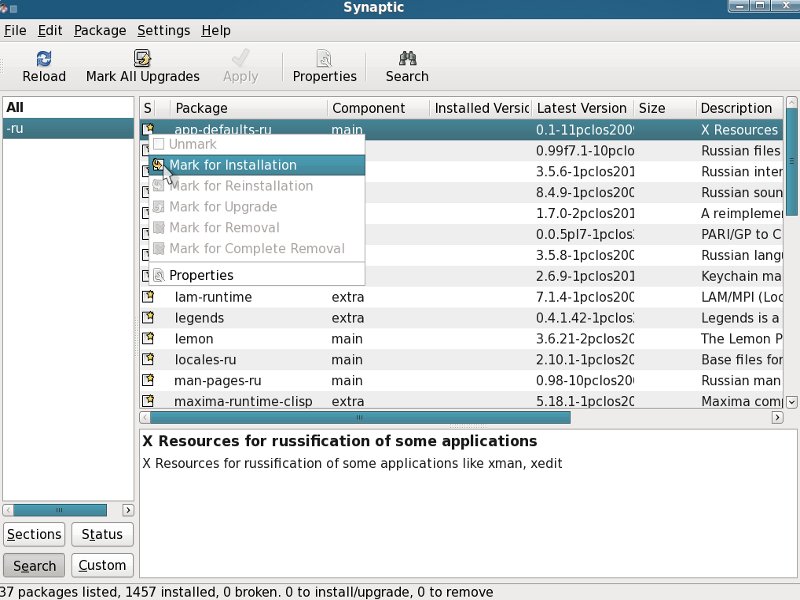Click status icon of man-pages-ru package

(x=148, y=380)
